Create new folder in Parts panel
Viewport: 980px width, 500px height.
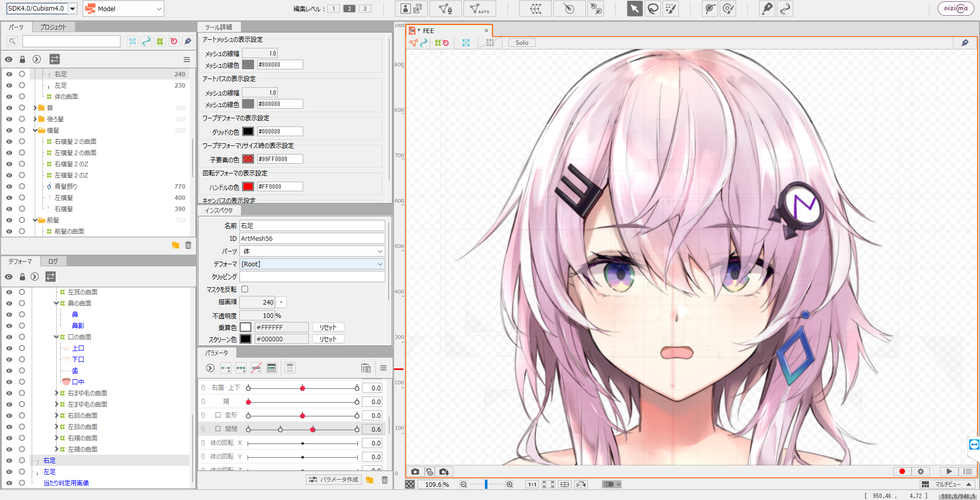(176, 245)
